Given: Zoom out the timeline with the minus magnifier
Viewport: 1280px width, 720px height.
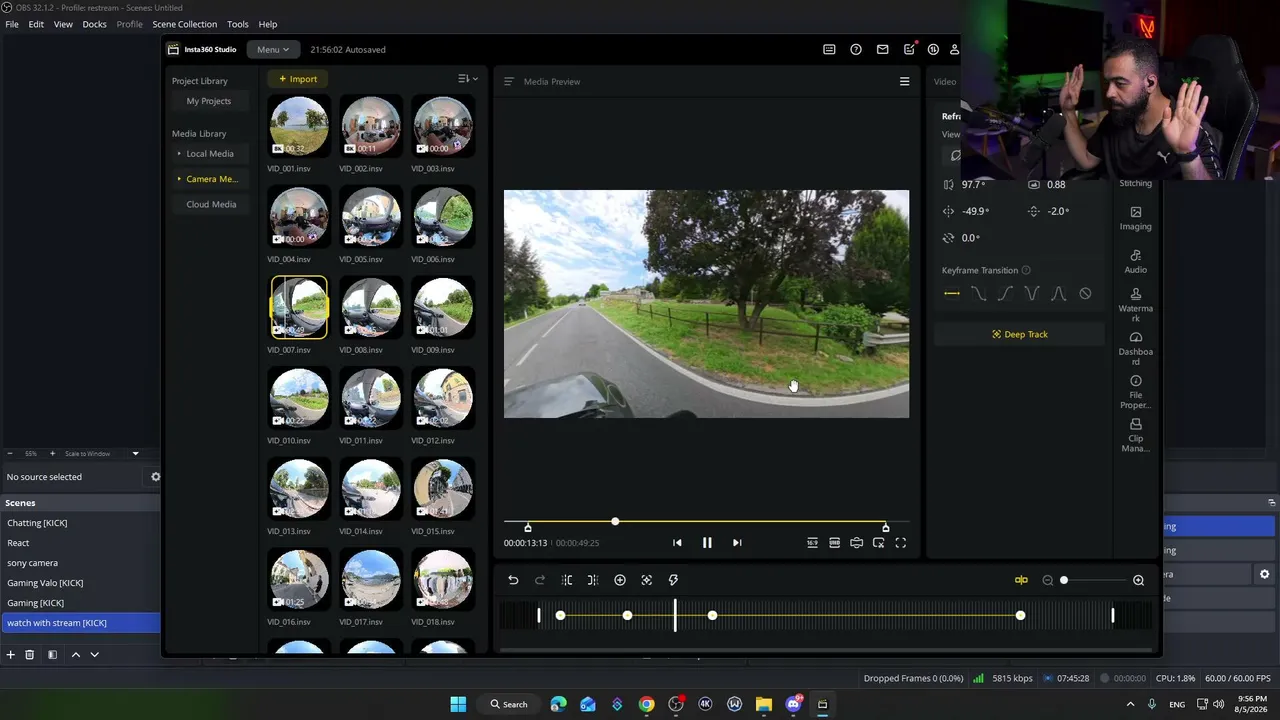Looking at the screenshot, I should (1048, 580).
